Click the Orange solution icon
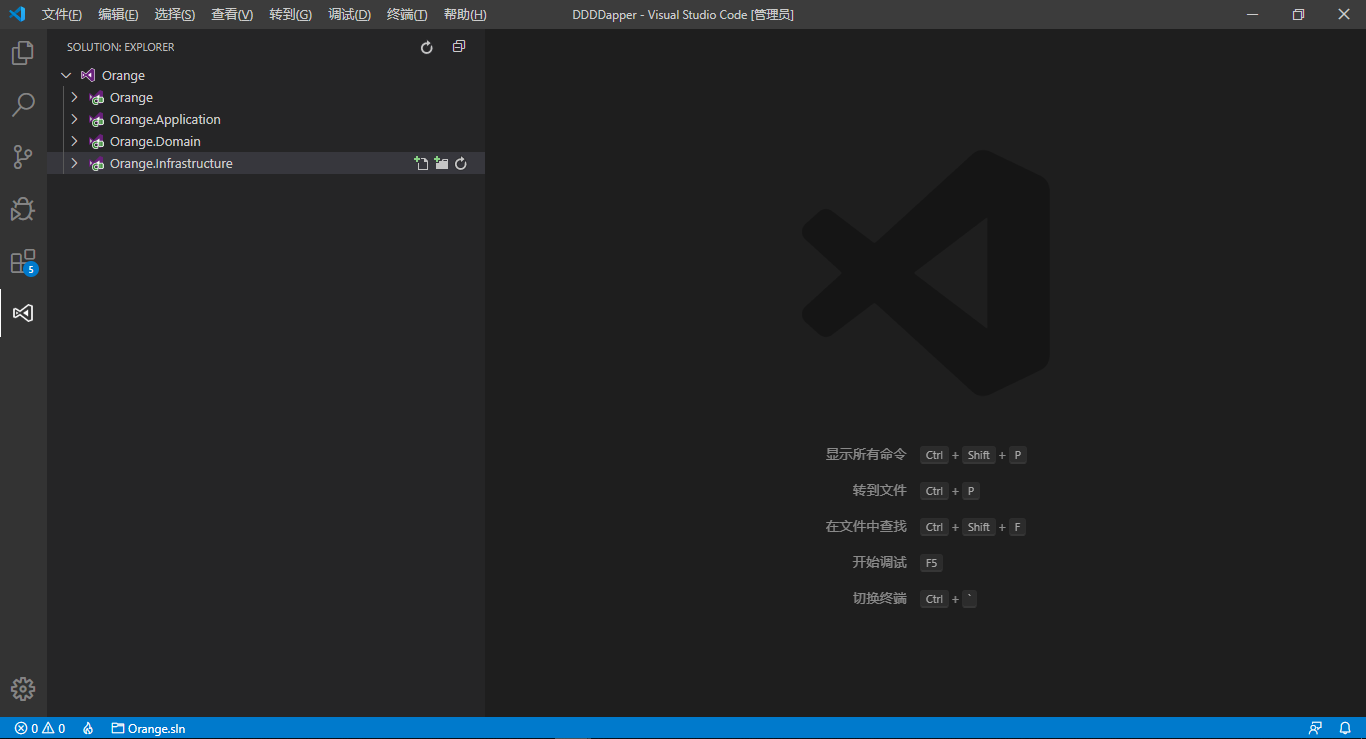Image resolution: width=1366 pixels, height=739 pixels. [x=88, y=75]
